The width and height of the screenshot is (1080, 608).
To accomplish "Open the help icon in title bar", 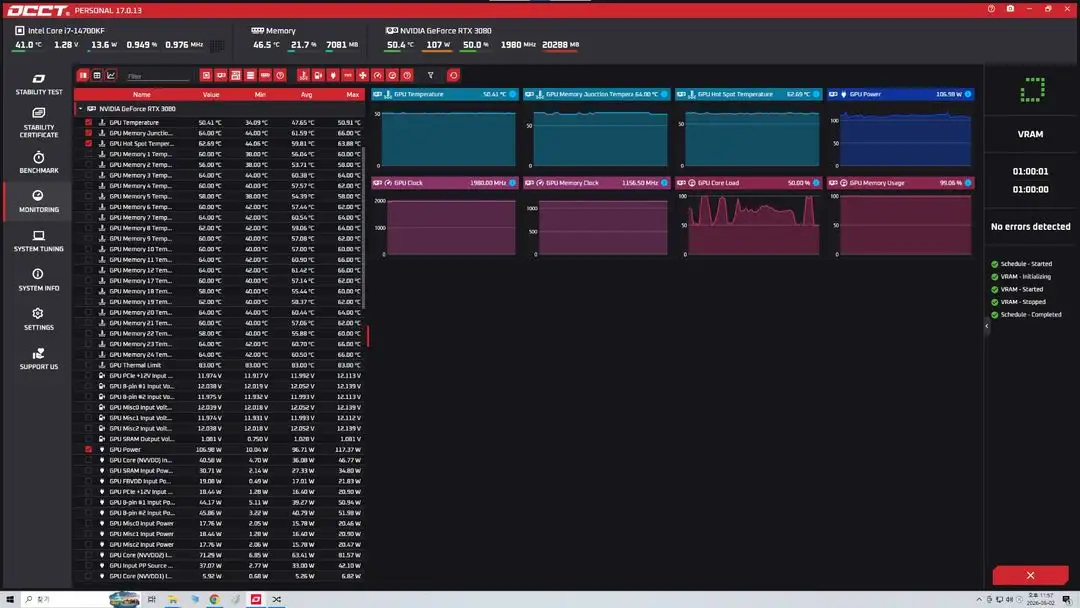I will [991, 9].
